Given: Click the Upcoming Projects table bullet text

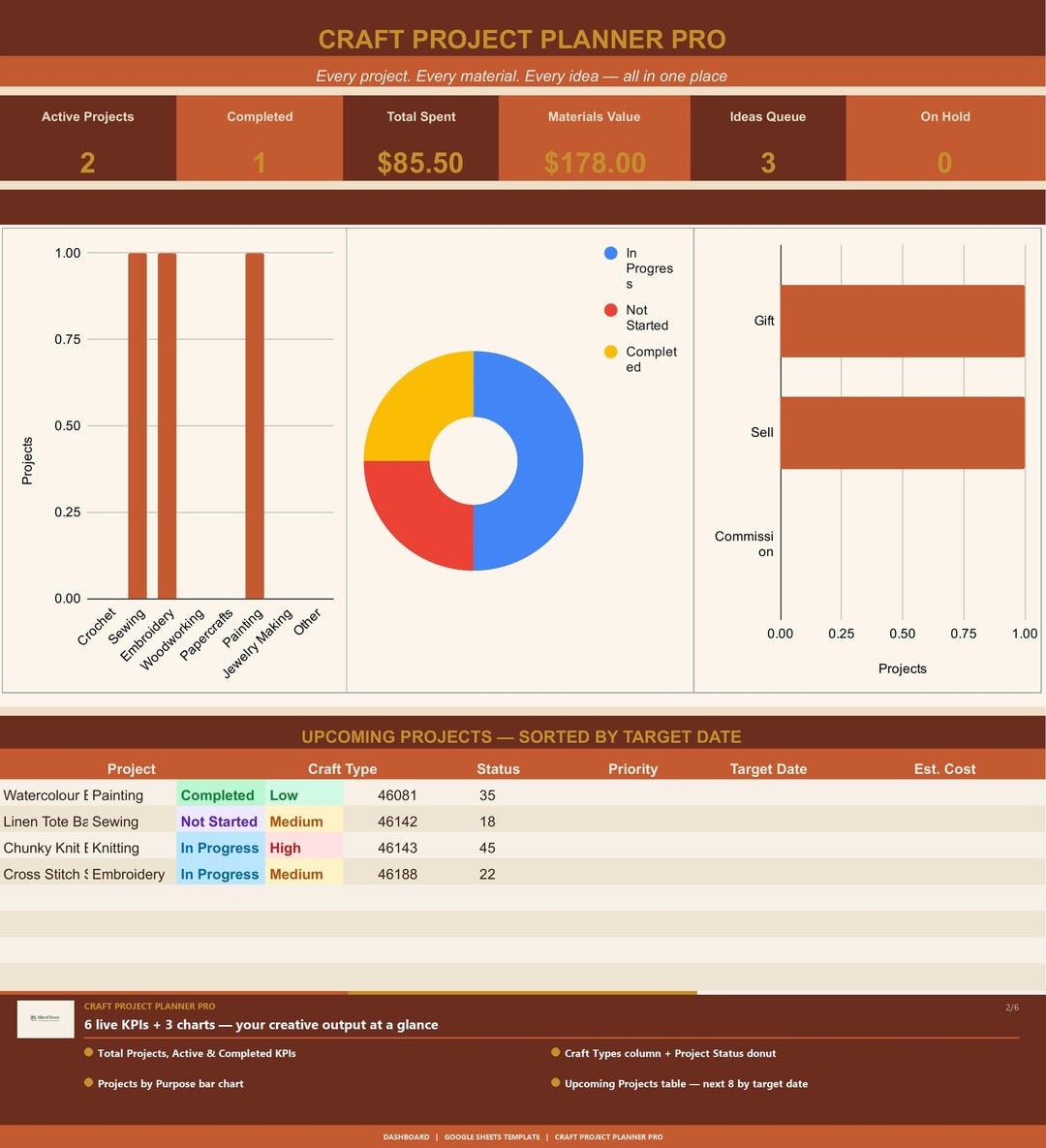Looking at the screenshot, I should (686, 1083).
